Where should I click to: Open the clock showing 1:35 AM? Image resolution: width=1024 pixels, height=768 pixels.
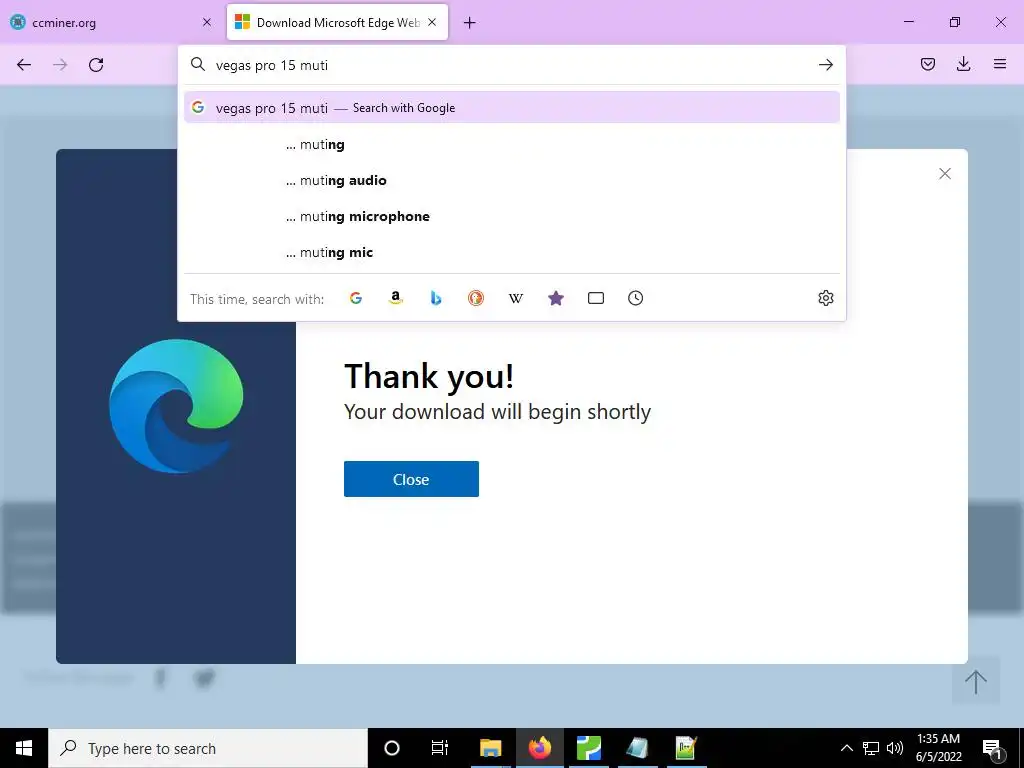938,748
